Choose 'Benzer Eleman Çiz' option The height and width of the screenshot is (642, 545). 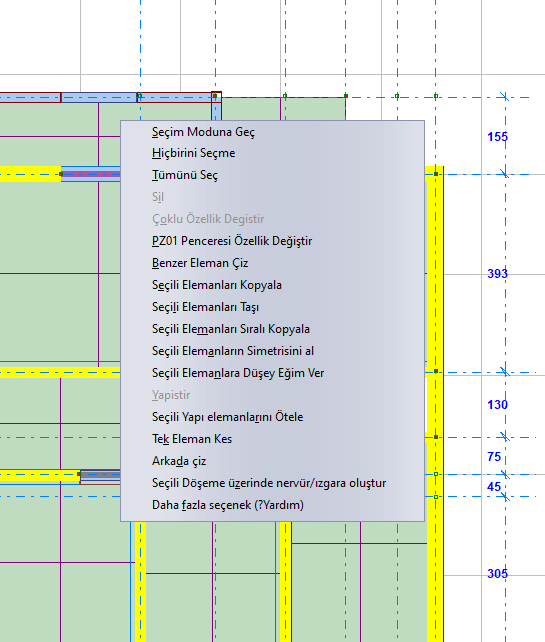pyautogui.click(x=272, y=263)
